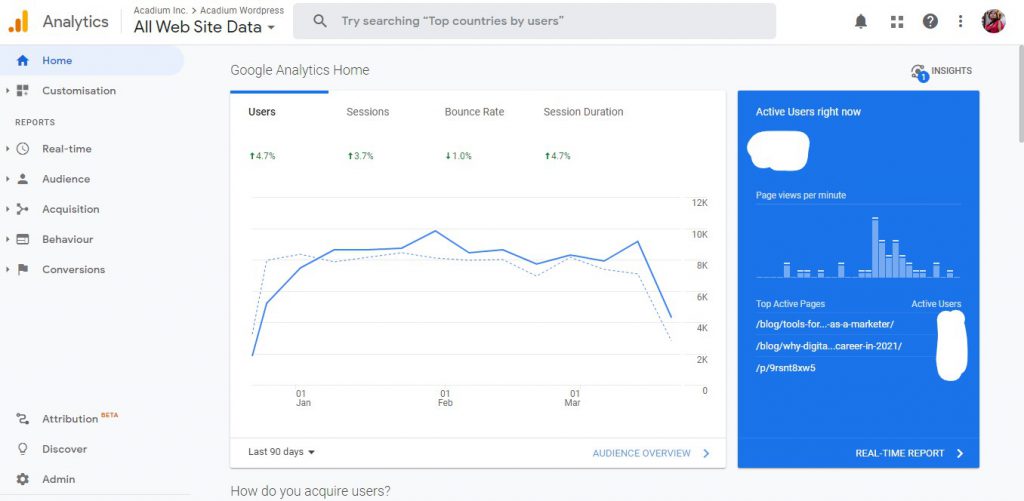The height and width of the screenshot is (501, 1024).
Task: Click the Discover lightbulb icon
Action: [x=23, y=449]
